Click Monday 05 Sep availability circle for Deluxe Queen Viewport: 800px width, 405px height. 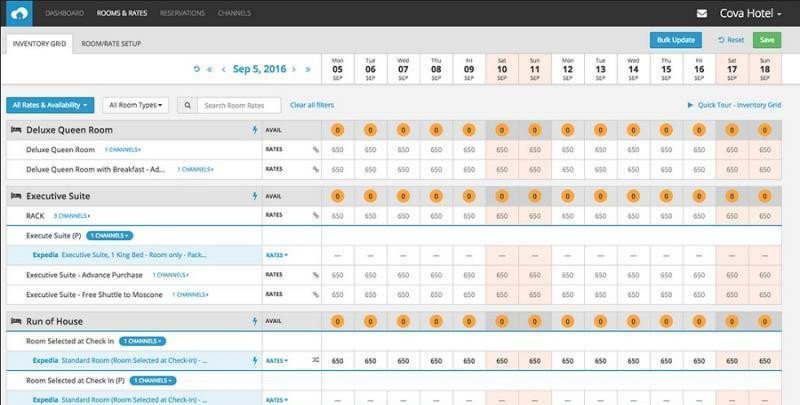point(338,130)
